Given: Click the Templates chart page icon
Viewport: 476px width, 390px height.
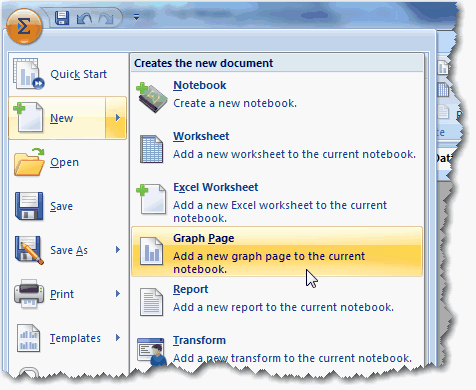Looking at the screenshot, I should point(29,338).
